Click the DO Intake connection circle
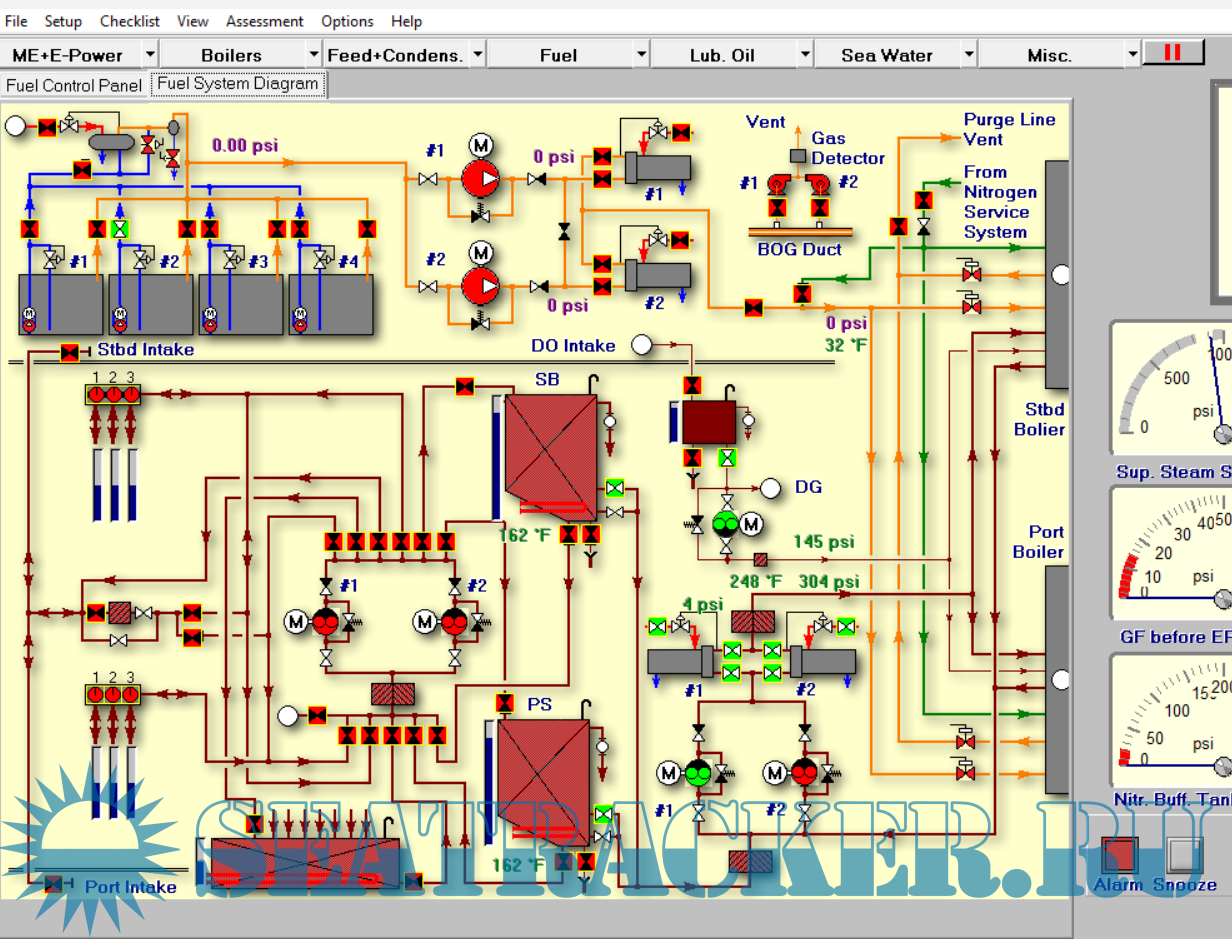Image resolution: width=1232 pixels, height=939 pixels. (641, 346)
